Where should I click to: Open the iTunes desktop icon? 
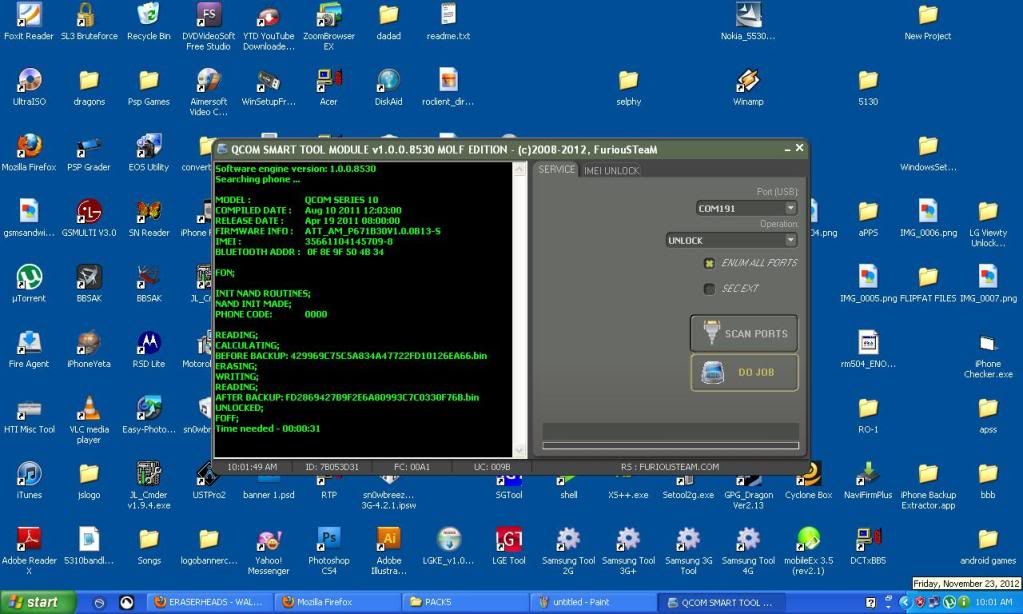tap(29, 474)
